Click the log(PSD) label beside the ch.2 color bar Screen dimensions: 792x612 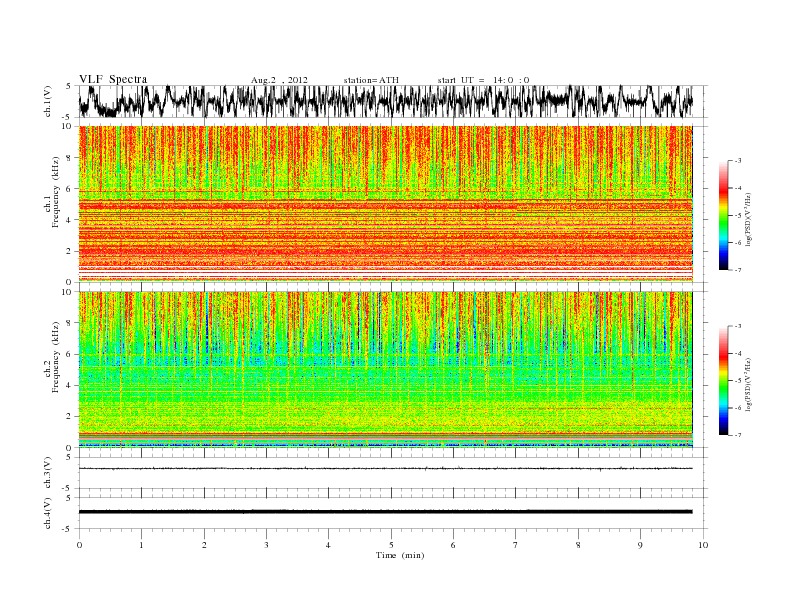pos(748,383)
